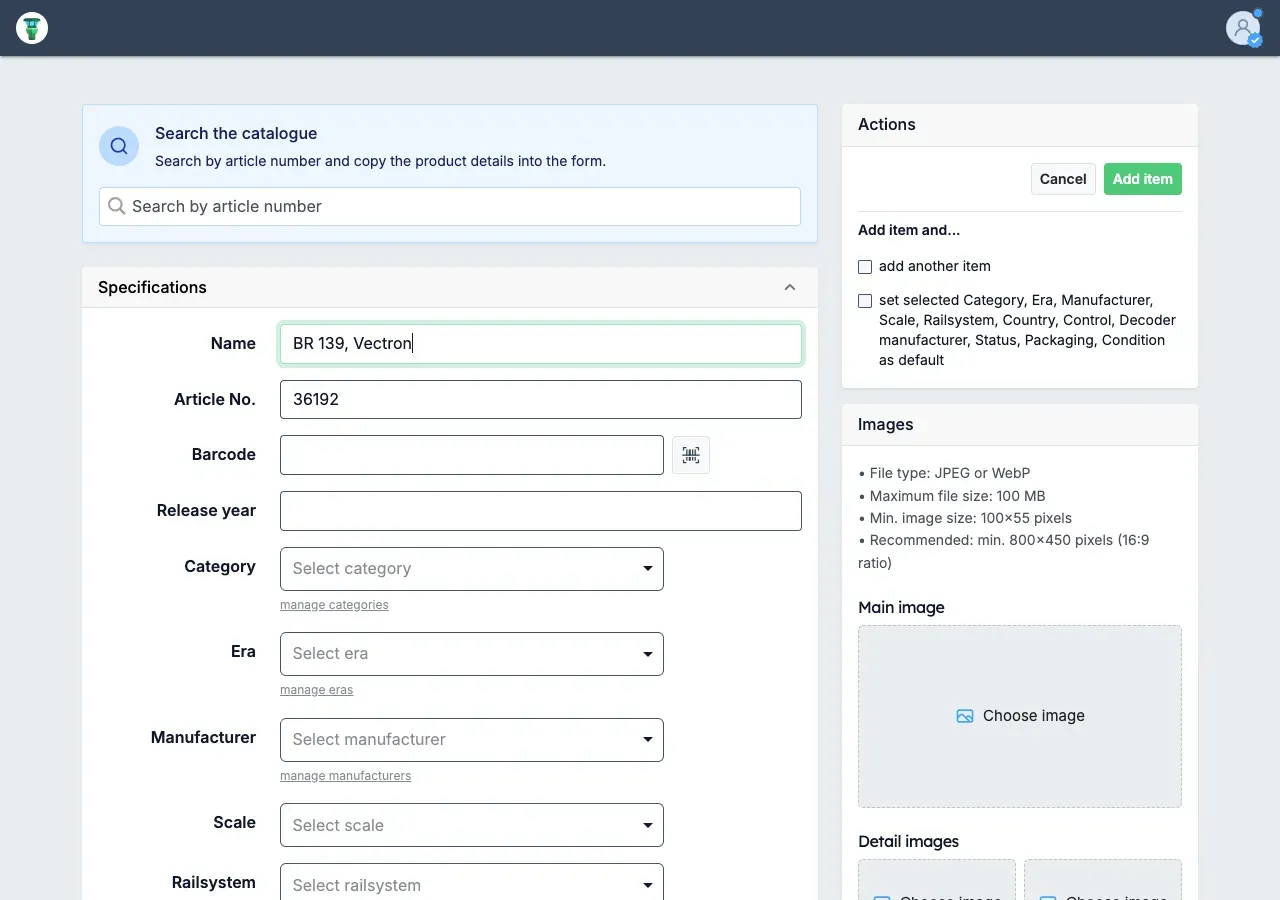This screenshot has width=1280, height=900.
Task: Click the image icon in Main image area
Action: 965,716
